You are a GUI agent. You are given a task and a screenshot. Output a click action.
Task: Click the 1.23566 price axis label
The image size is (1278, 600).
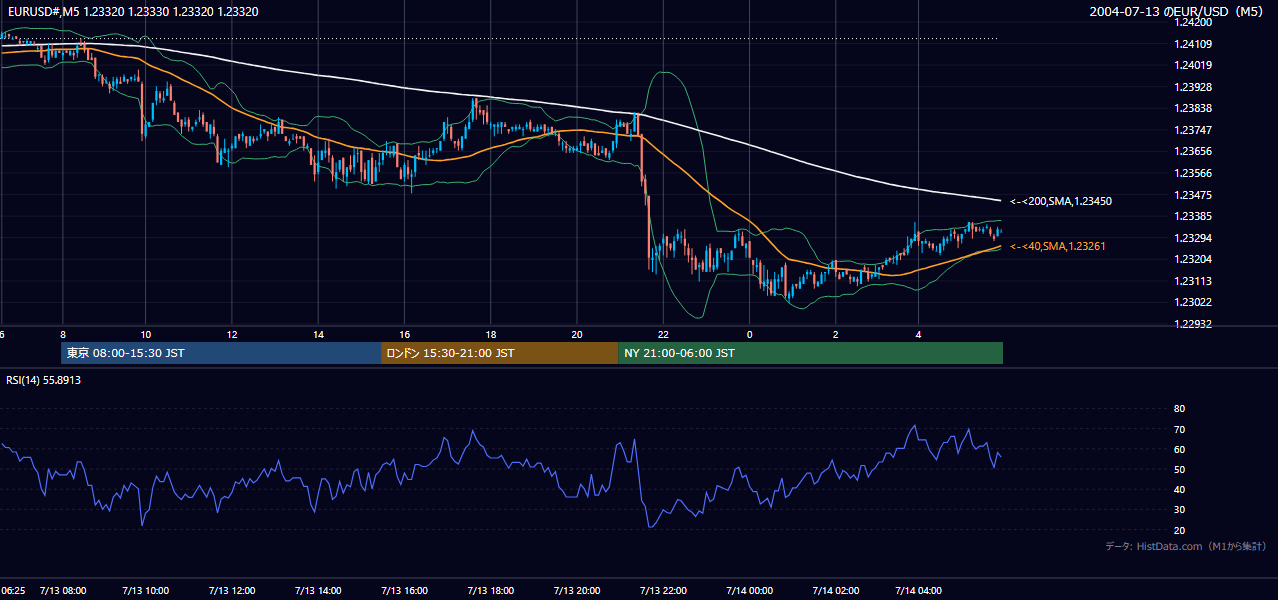pyautogui.click(x=1193, y=173)
